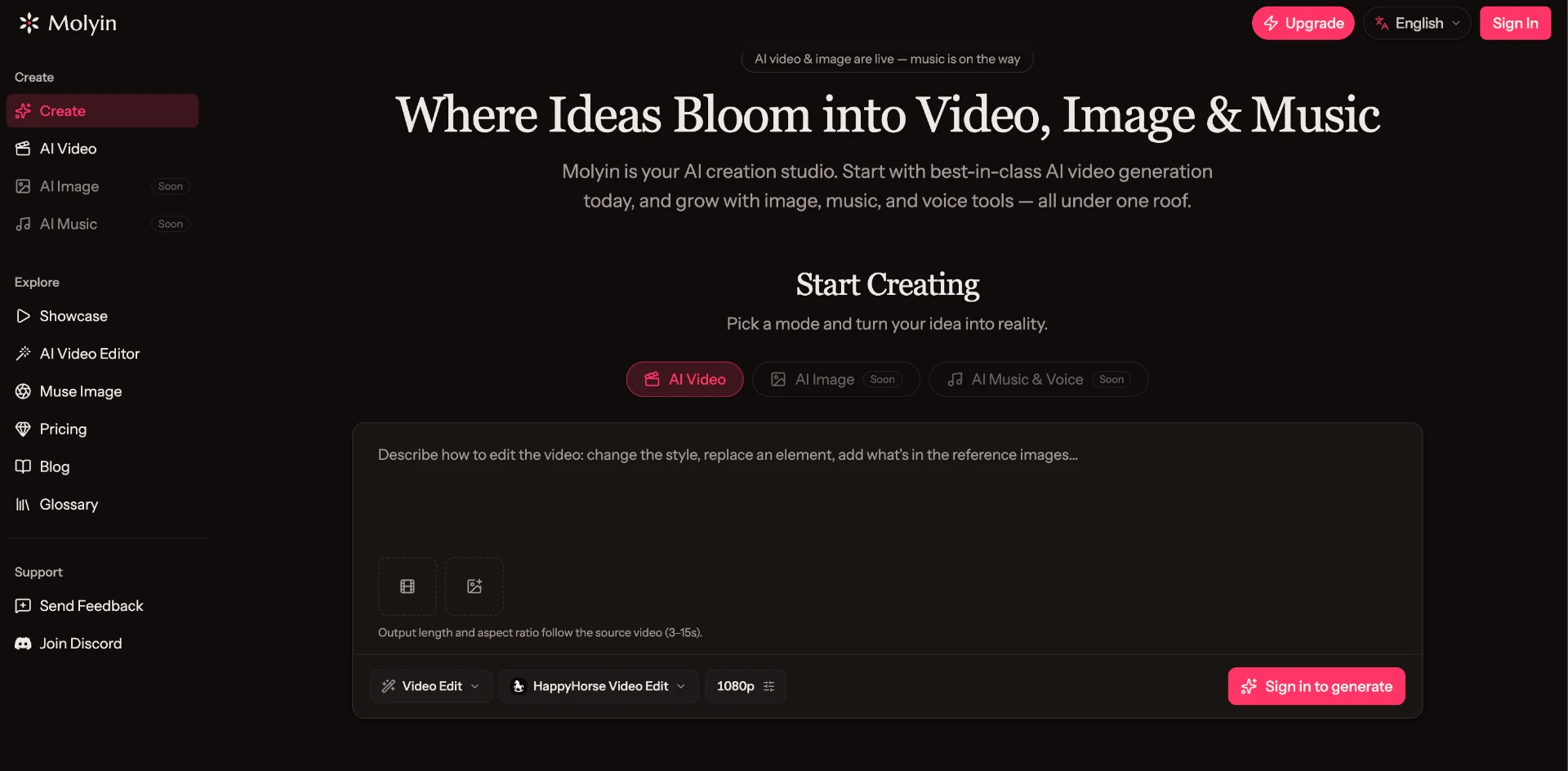The height and width of the screenshot is (771, 1568).
Task: Click the clapperboard icon beside sidebar AI Video
Action: coord(23,149)
